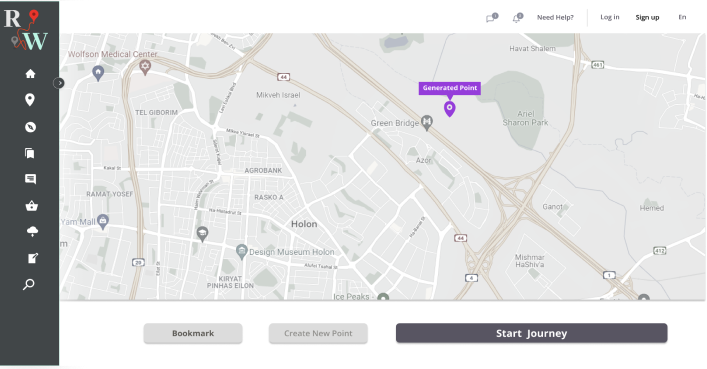The image size is (707, 369).
Task: Click the Log in link
Action: coord(610,17)
